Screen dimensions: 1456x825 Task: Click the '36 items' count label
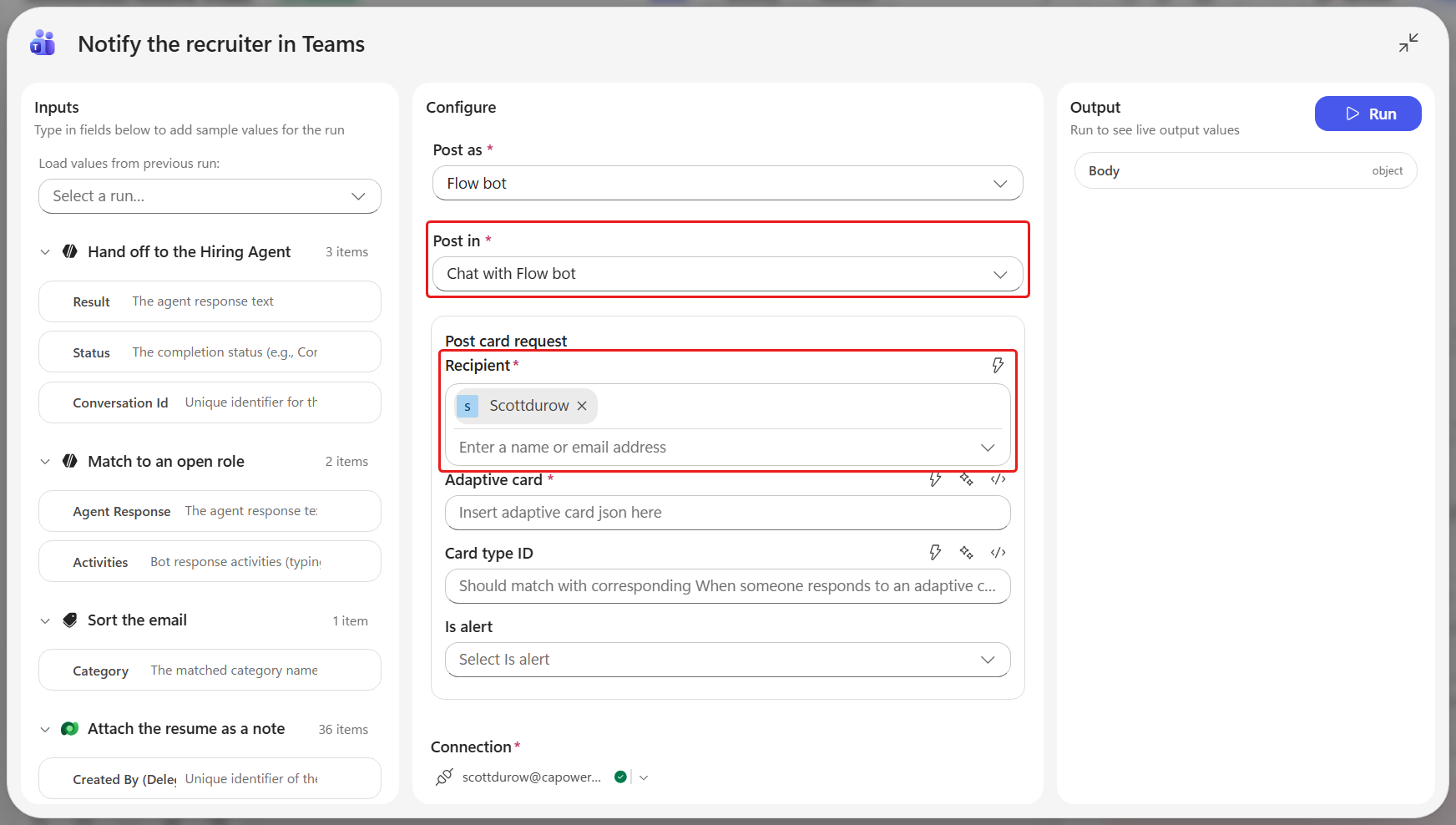click(343, 730)
